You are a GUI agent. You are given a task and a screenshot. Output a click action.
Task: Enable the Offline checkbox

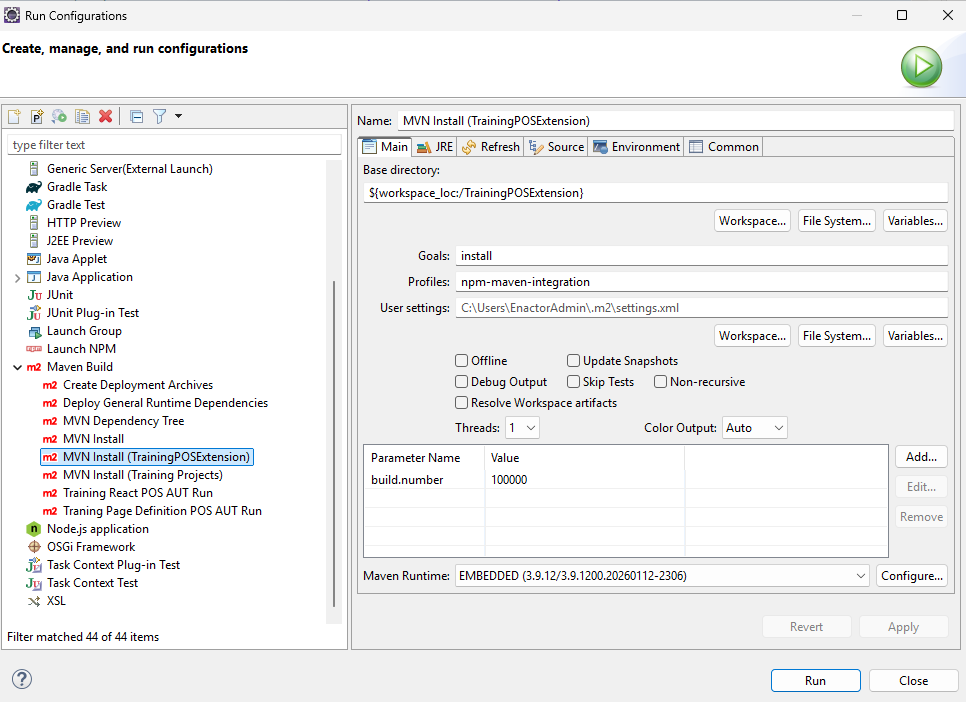click(x=462, y=361)
